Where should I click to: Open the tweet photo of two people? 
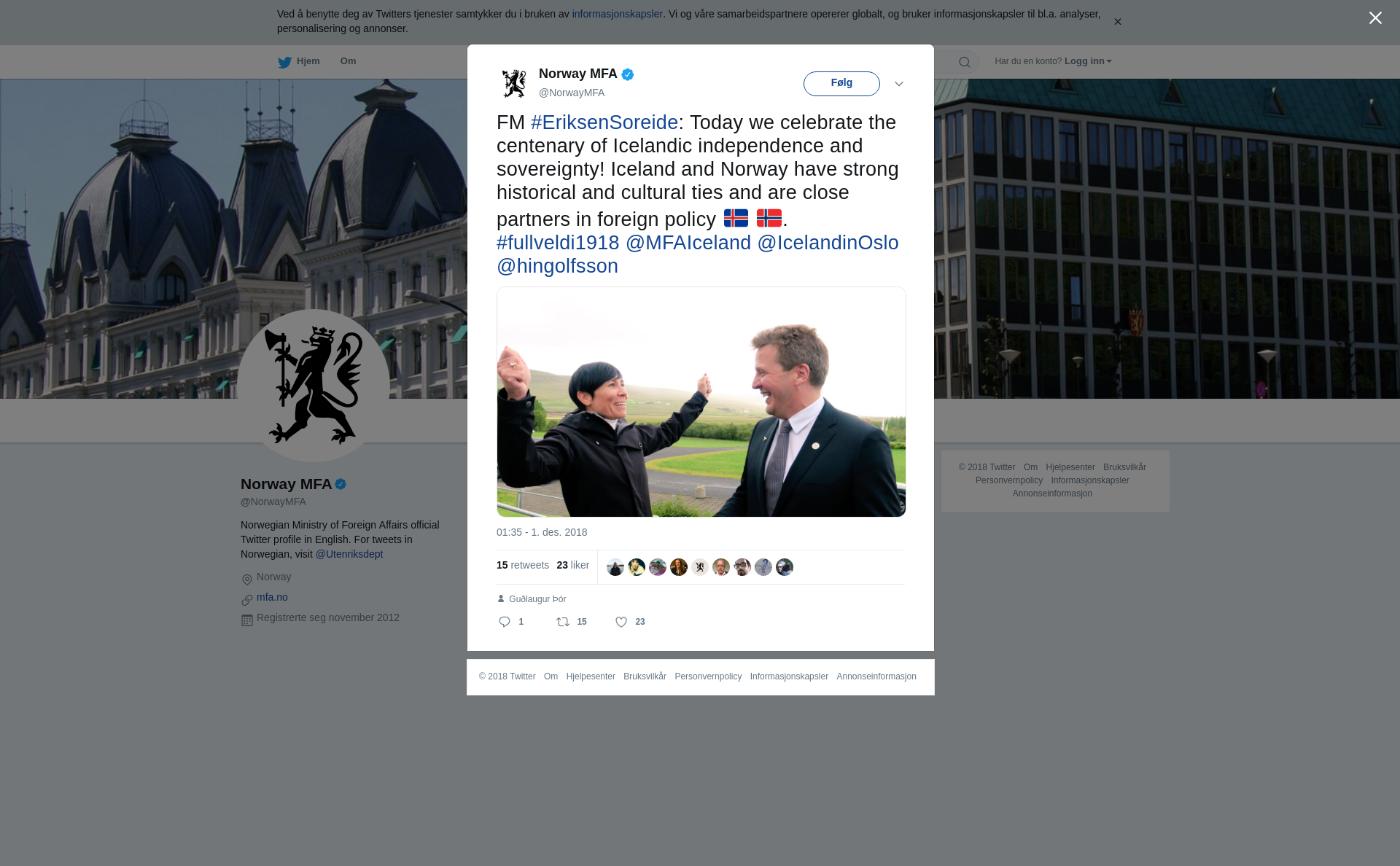click(x=701, y=402)
